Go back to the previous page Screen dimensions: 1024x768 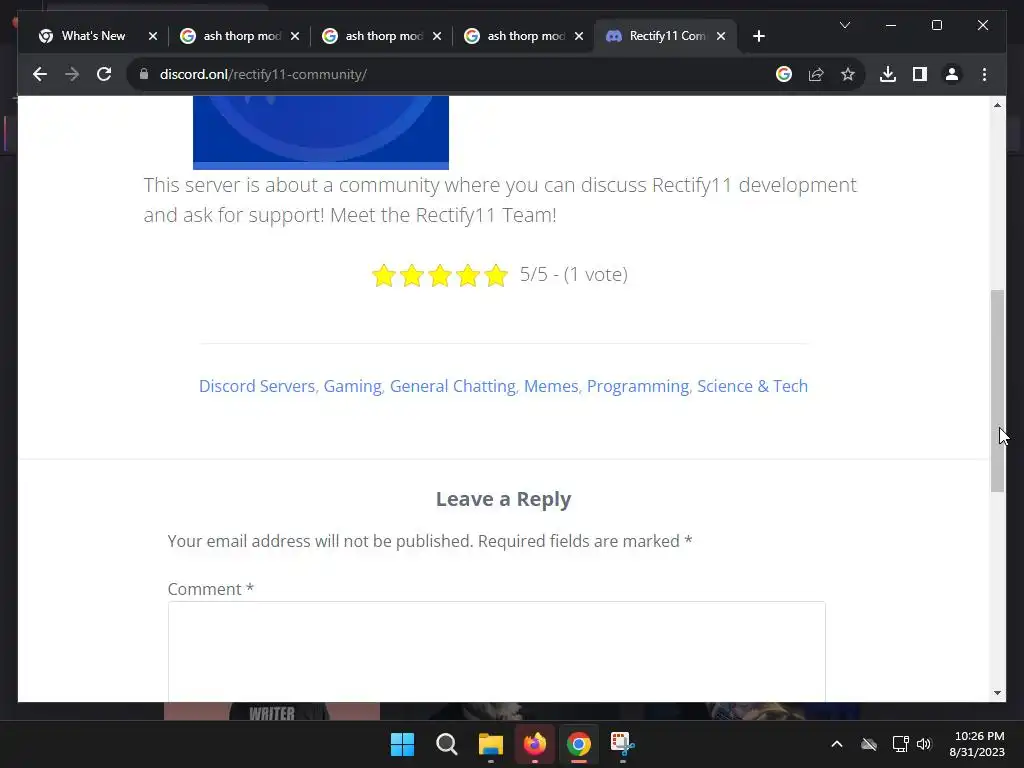coord(40,74)
